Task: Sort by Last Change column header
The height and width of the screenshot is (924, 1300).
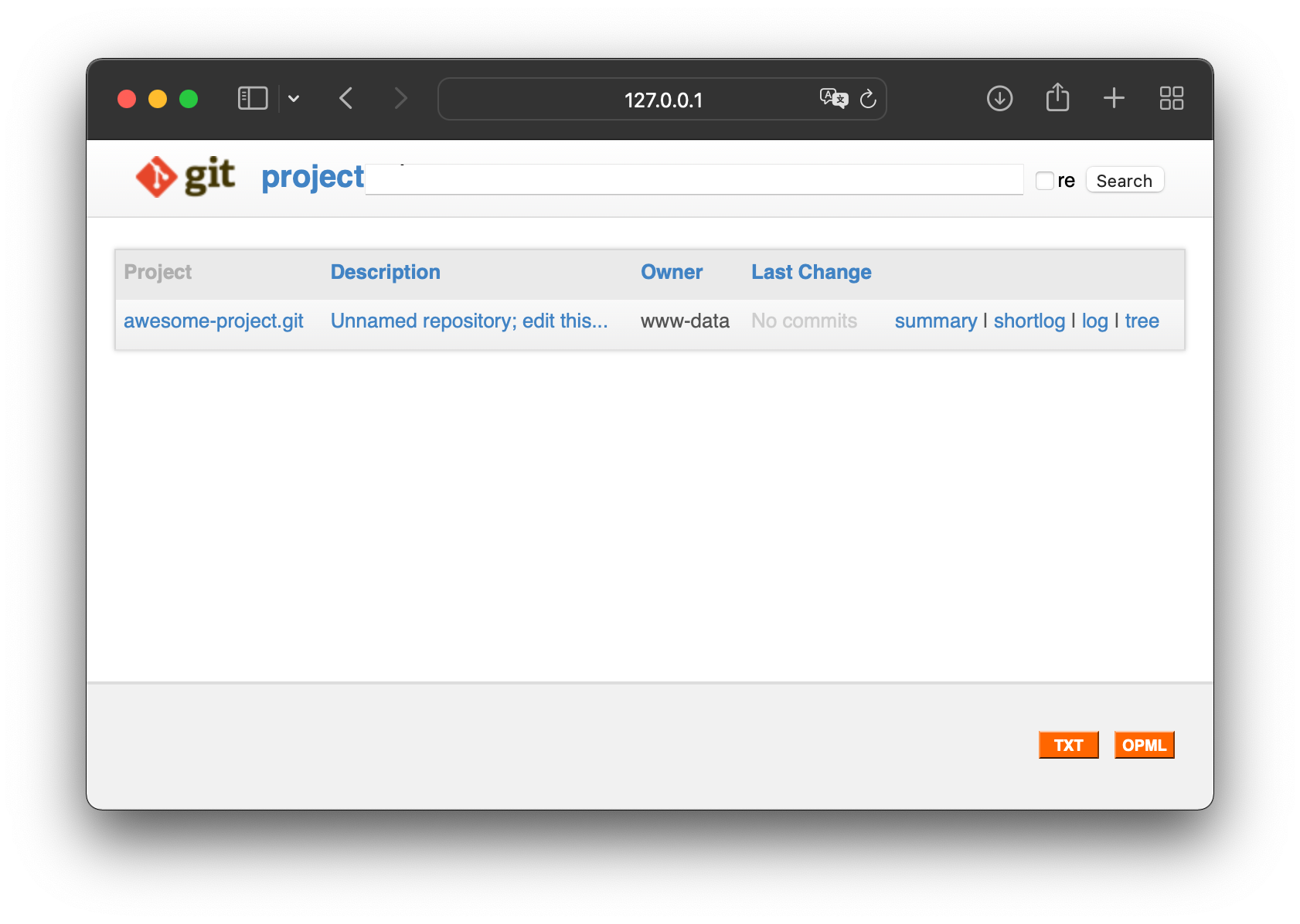Action: [812, 272]
